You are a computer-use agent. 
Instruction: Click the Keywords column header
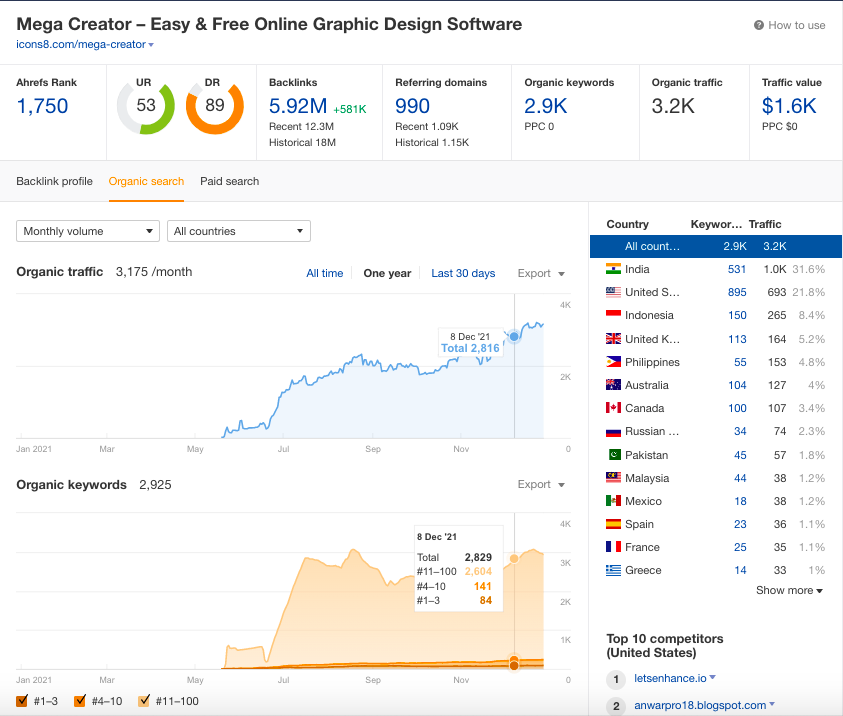coord(716,224)
